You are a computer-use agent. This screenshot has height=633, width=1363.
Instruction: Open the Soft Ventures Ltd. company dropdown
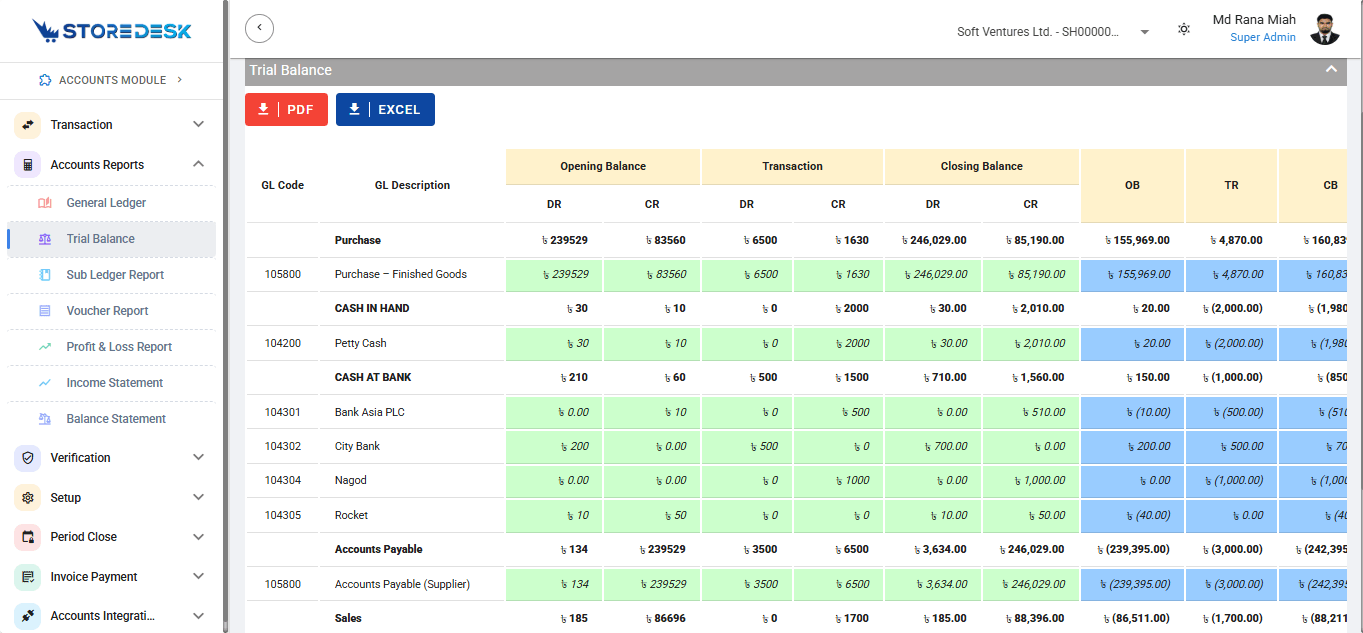click(1053, 32)
